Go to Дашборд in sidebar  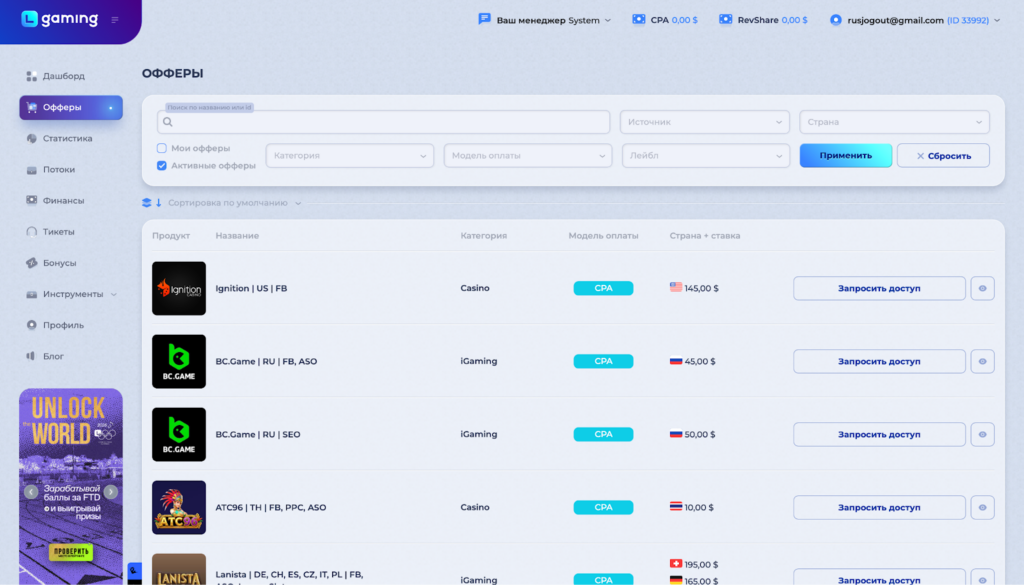point(63,76)
